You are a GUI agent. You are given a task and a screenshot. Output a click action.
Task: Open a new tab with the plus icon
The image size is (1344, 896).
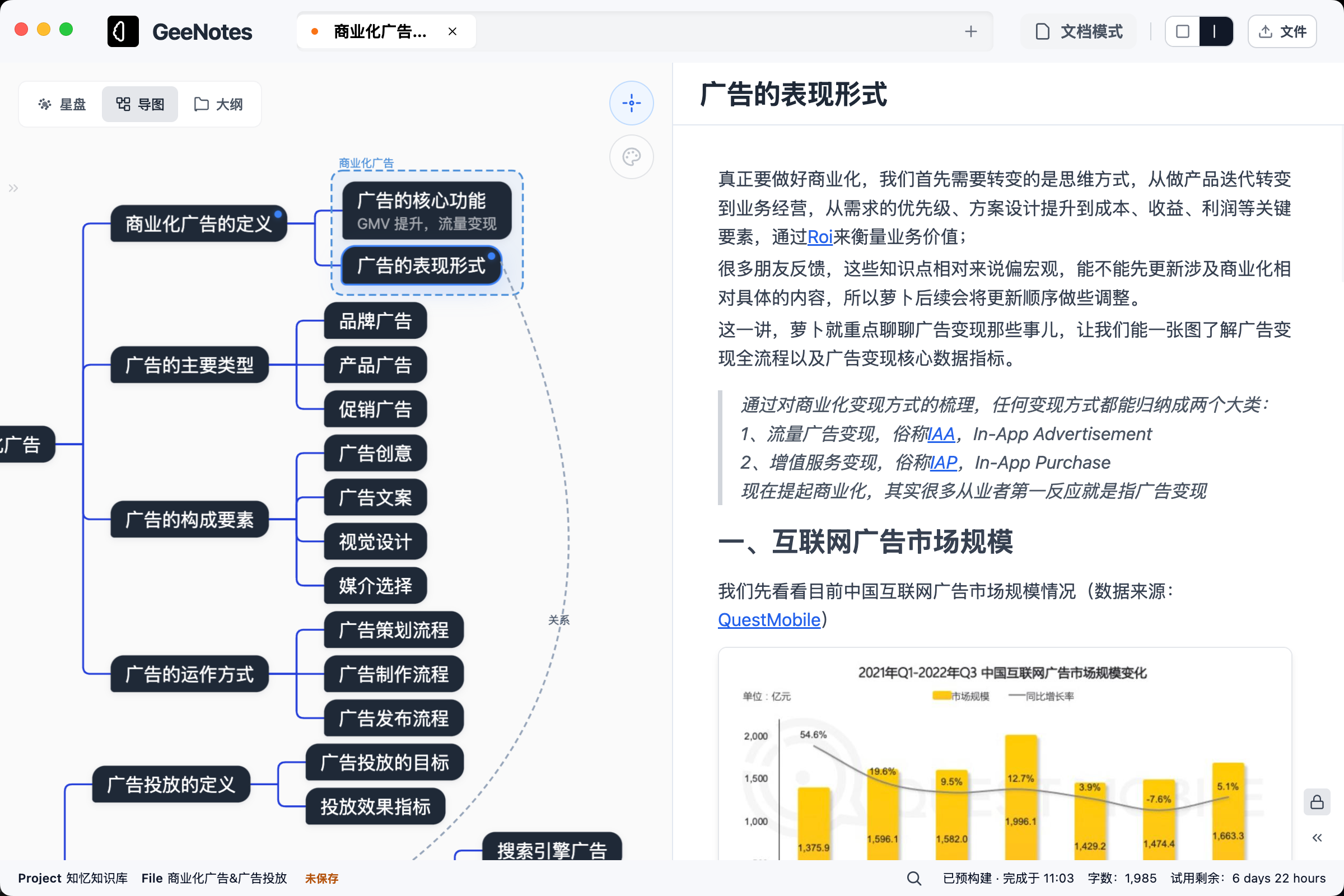tap(972, 31)
